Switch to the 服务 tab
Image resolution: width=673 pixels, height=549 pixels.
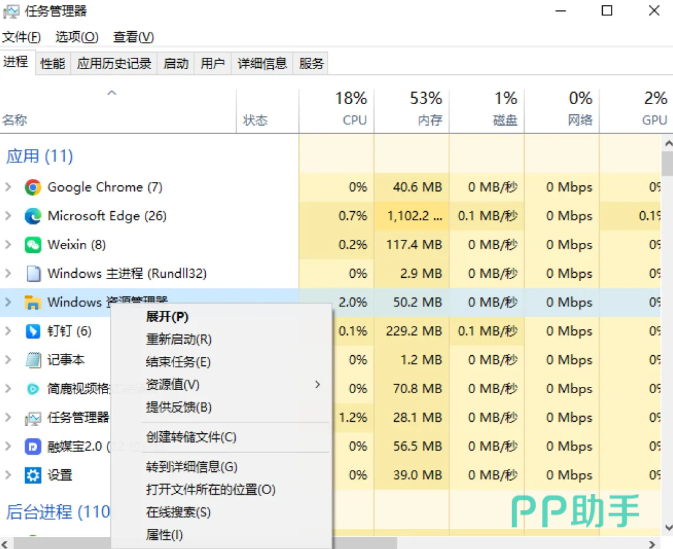coord(311,64)
